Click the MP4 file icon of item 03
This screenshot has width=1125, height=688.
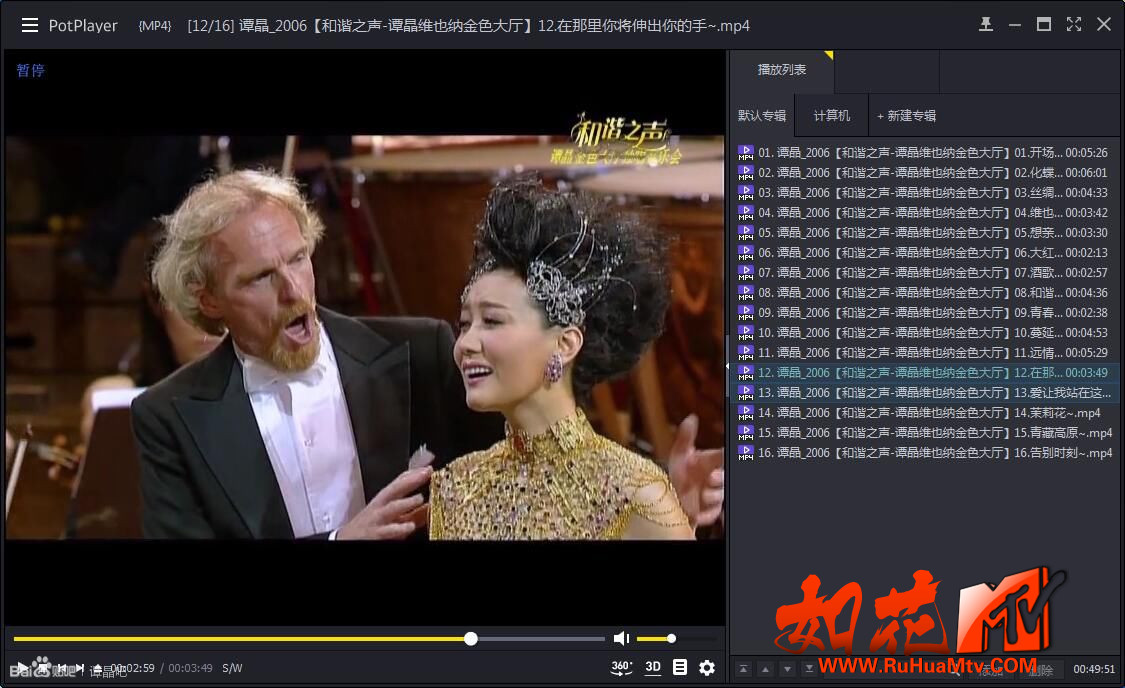pyautogui.click(x=745, y=193)
